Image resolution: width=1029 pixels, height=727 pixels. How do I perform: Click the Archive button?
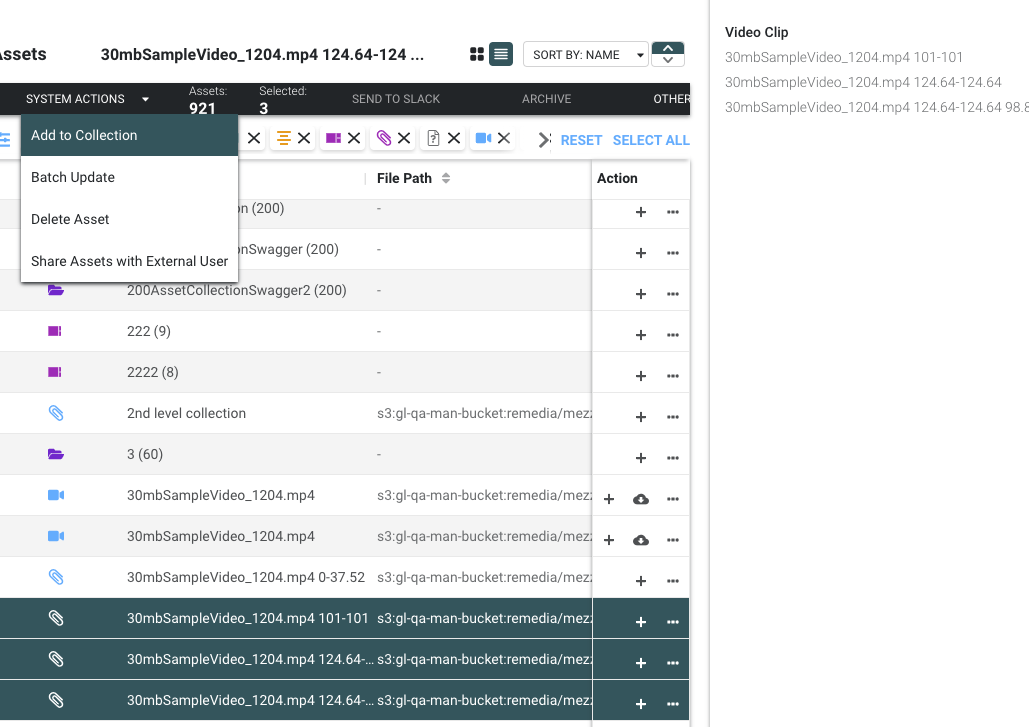coord(546,99)
